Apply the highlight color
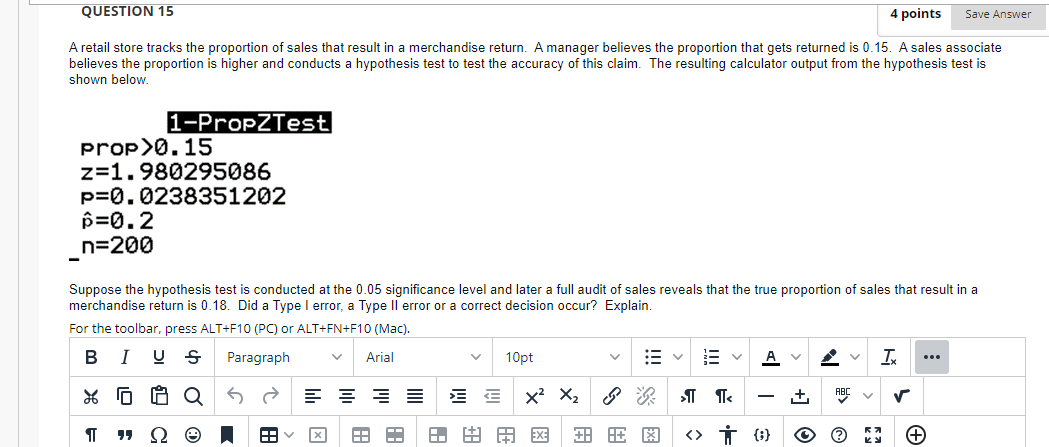Image resolution: width=1049 pixels, height=447 pixels. pyautogui.click(x=830, y=357)
